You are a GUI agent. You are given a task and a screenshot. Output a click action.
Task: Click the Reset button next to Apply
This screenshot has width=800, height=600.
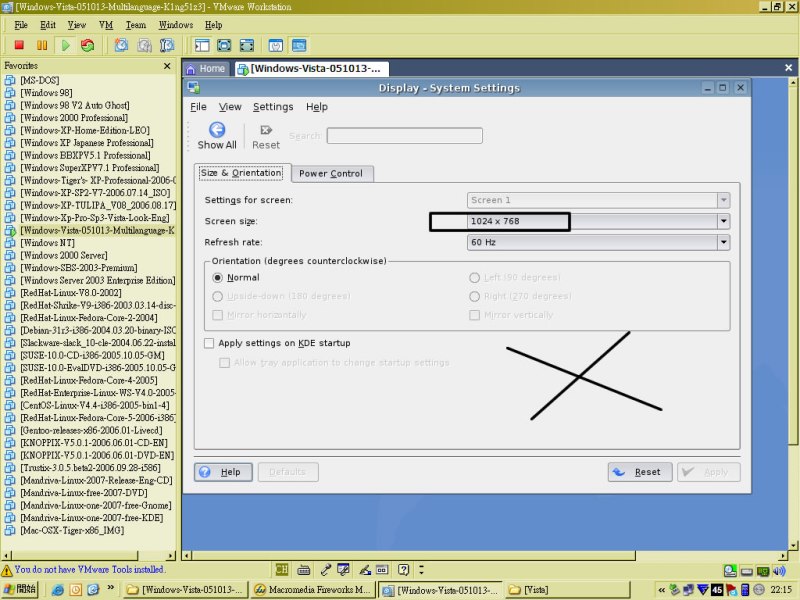640,472
